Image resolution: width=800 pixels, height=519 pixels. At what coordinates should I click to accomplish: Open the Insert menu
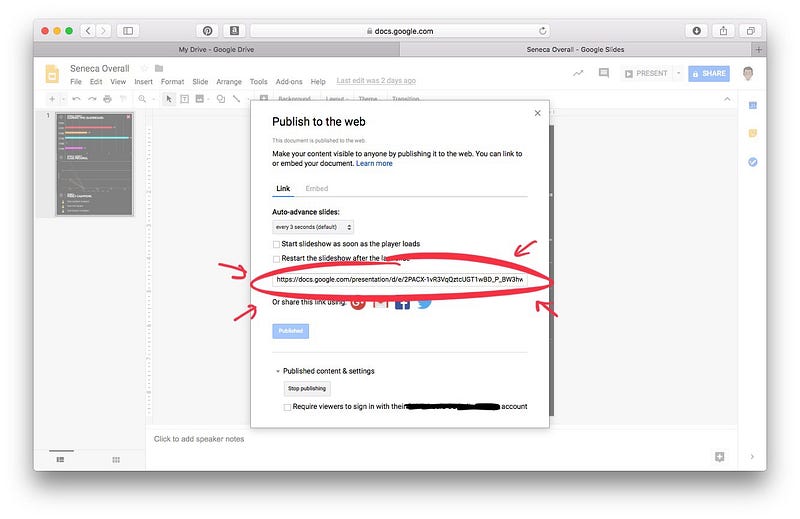[143, 82]
